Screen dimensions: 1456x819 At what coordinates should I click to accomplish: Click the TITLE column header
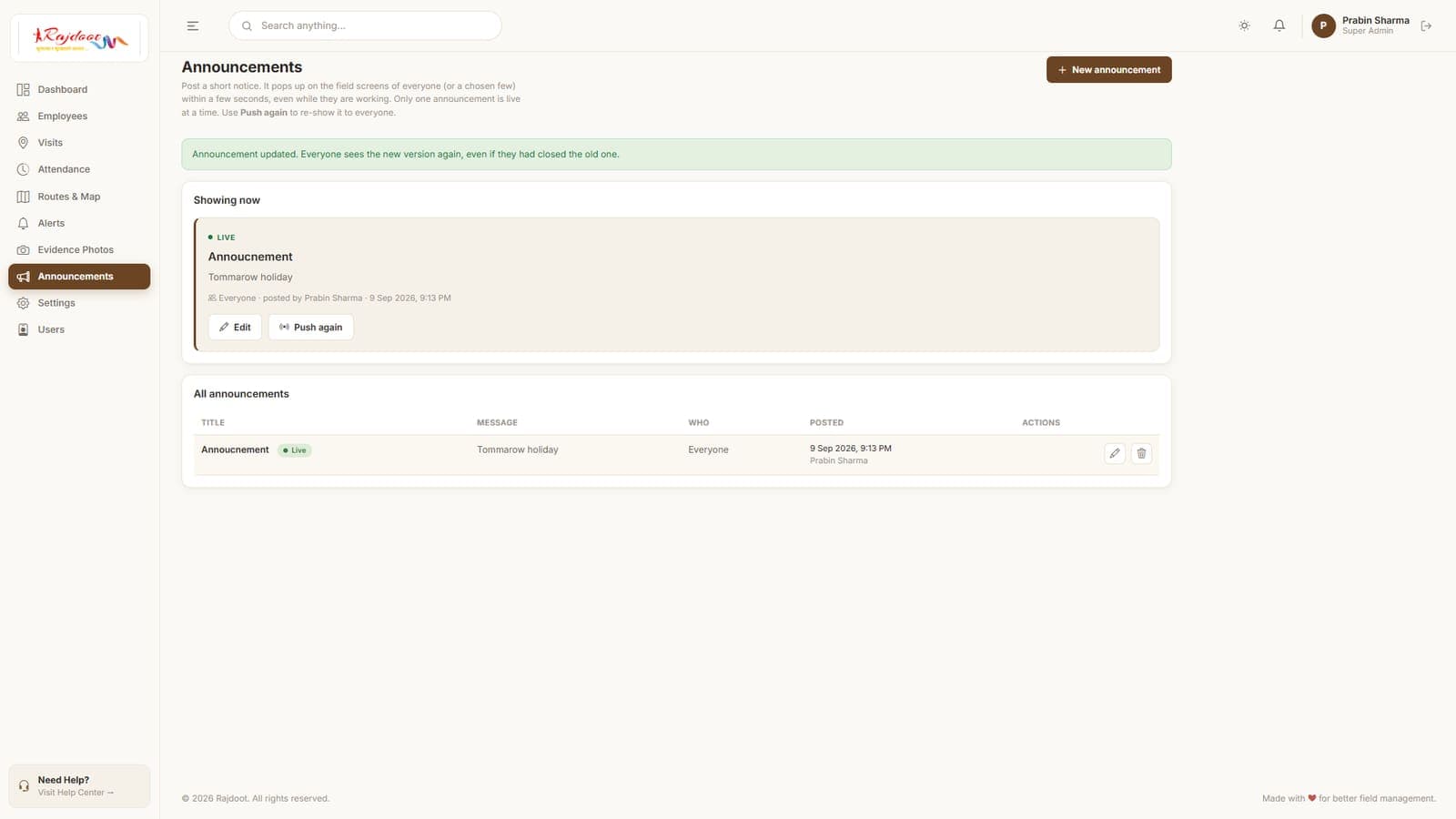[213, 422]
